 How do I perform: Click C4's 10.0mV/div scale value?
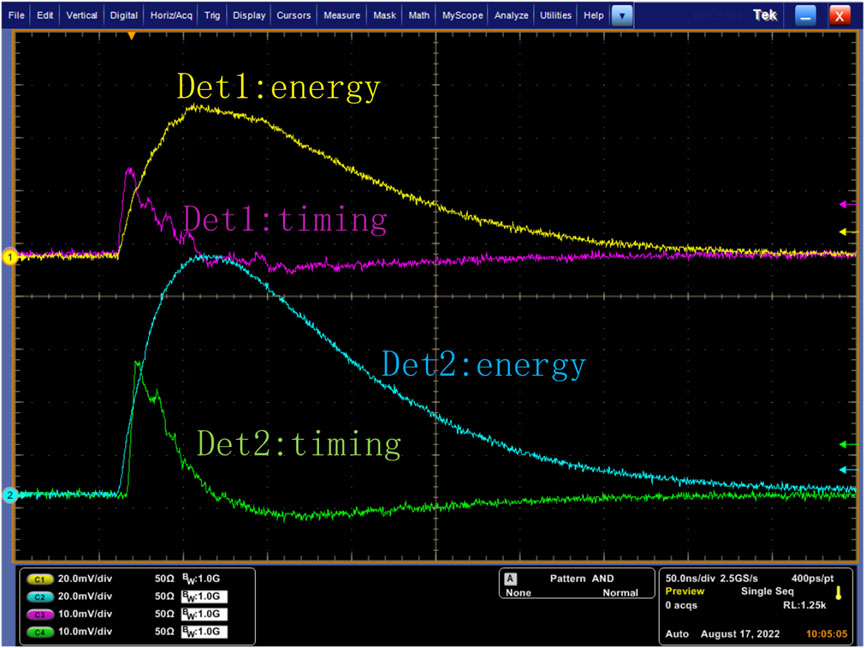pos(85,631)
